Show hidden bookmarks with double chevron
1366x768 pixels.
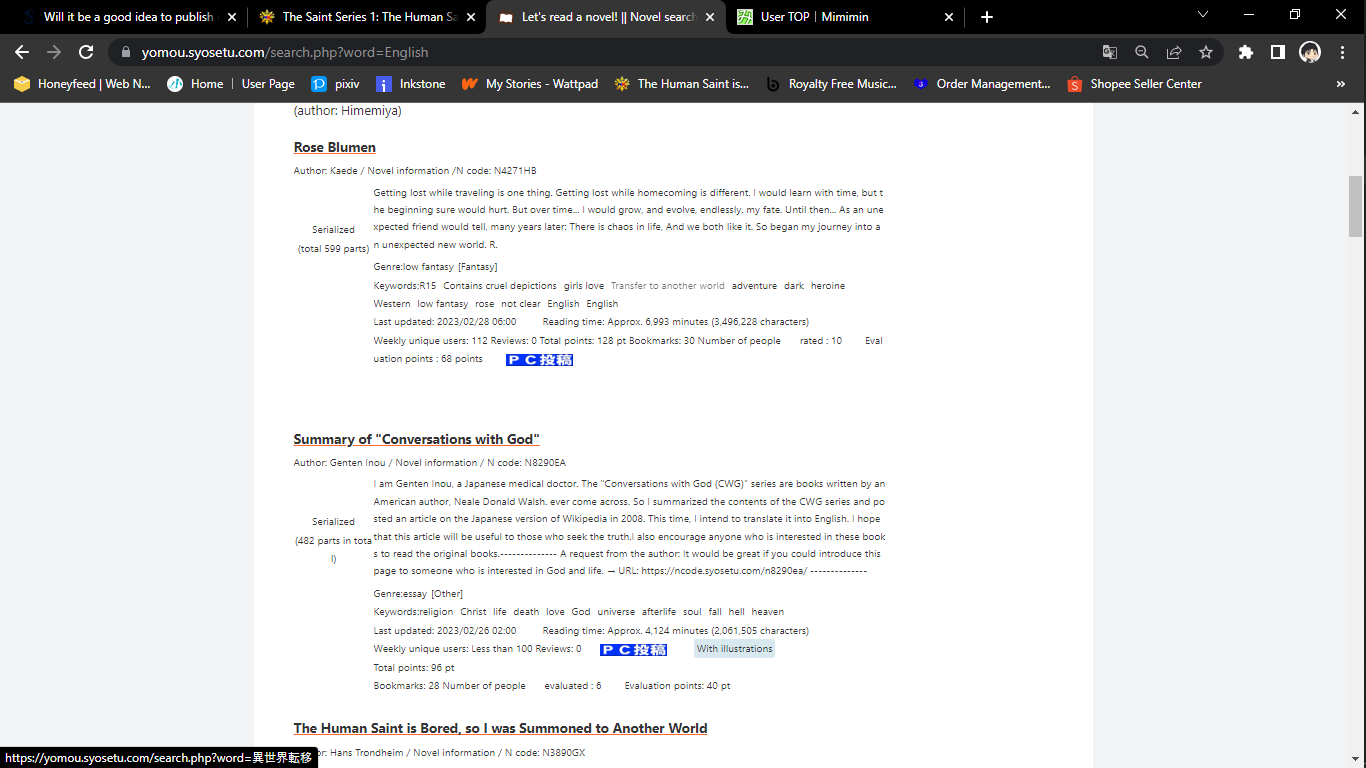(x=1341, y=84)
